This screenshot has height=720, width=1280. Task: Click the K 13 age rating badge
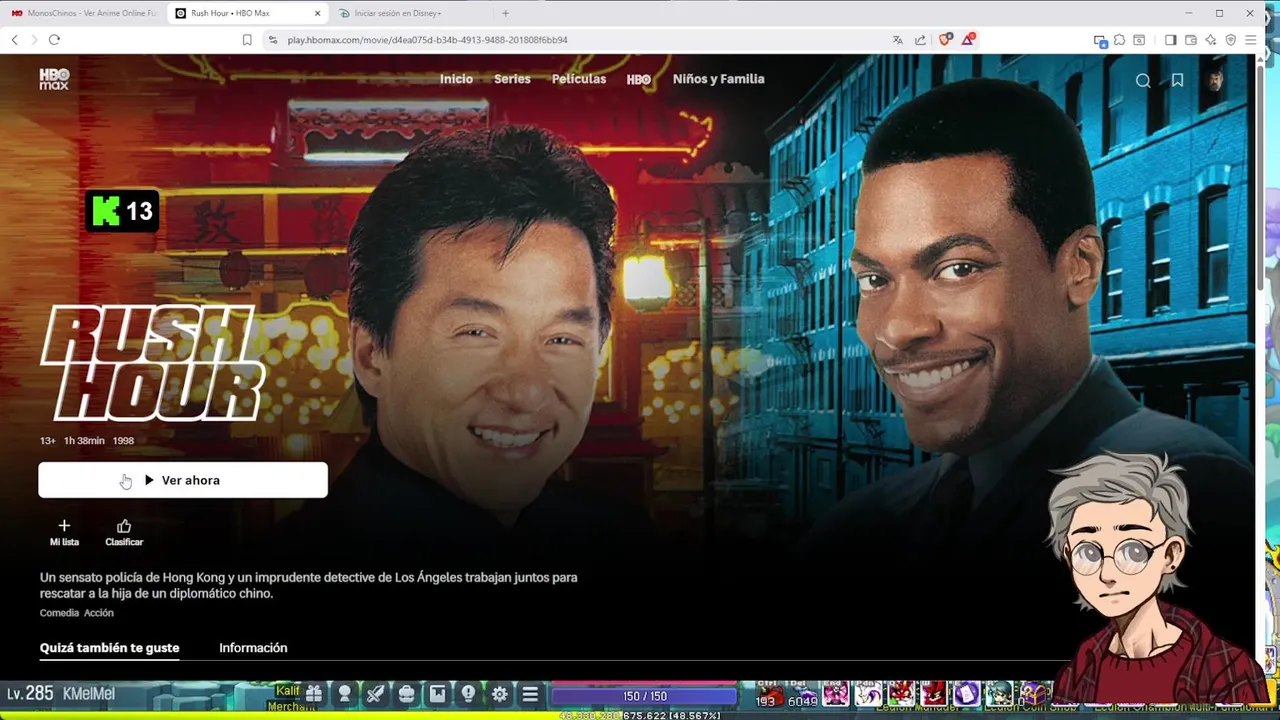tap(122, 211)
